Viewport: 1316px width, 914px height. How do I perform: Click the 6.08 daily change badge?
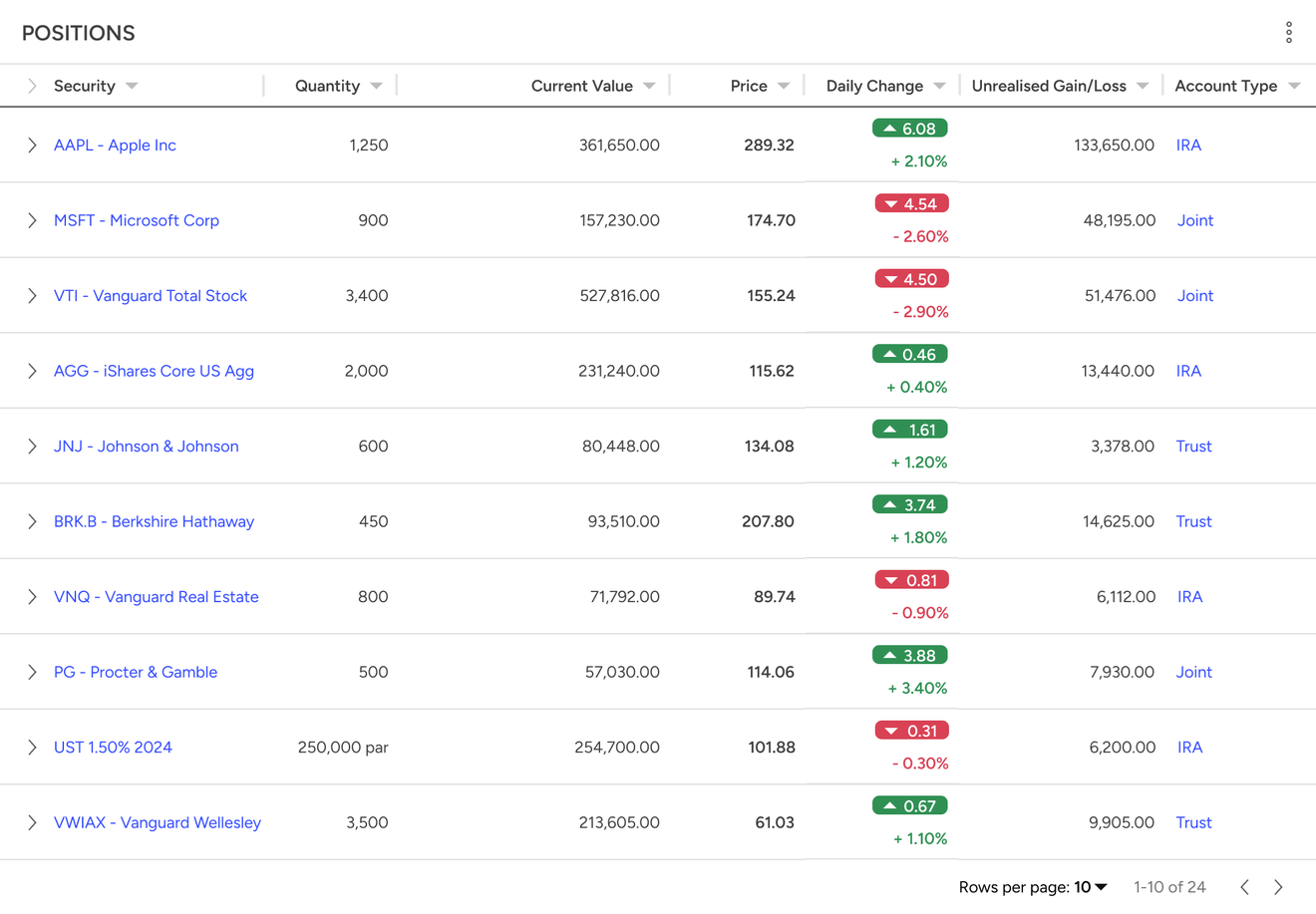(x=909, y=129)
